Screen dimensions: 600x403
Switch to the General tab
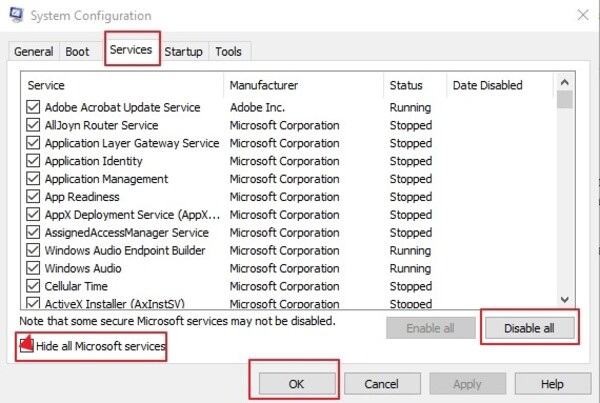34,52
